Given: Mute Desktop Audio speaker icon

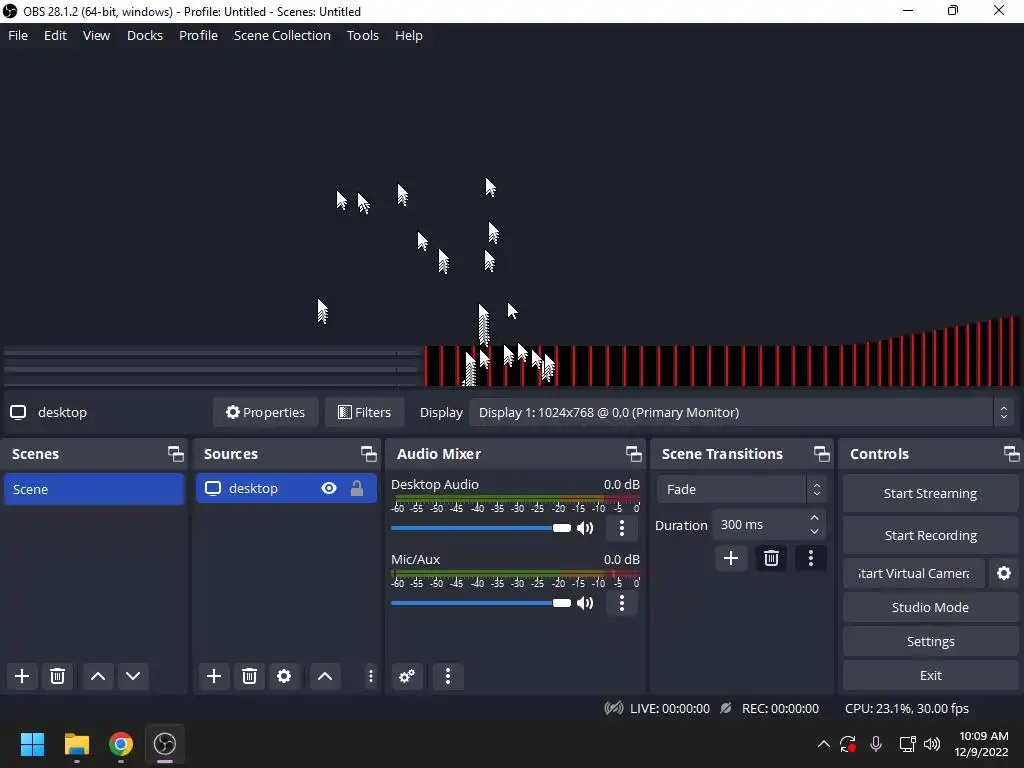Looking at the screenshot, I should coord(585,528).
